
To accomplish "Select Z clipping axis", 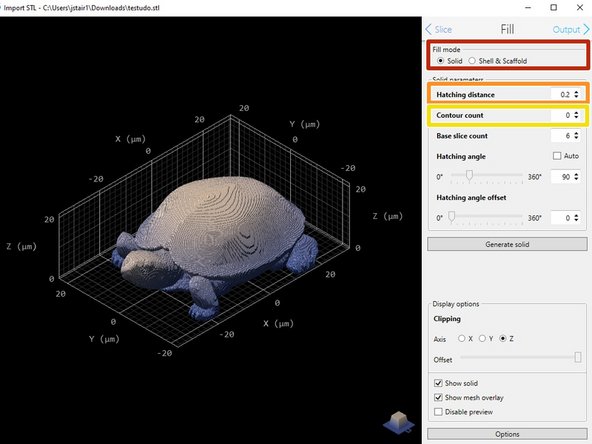I will (x=503, y=339).
